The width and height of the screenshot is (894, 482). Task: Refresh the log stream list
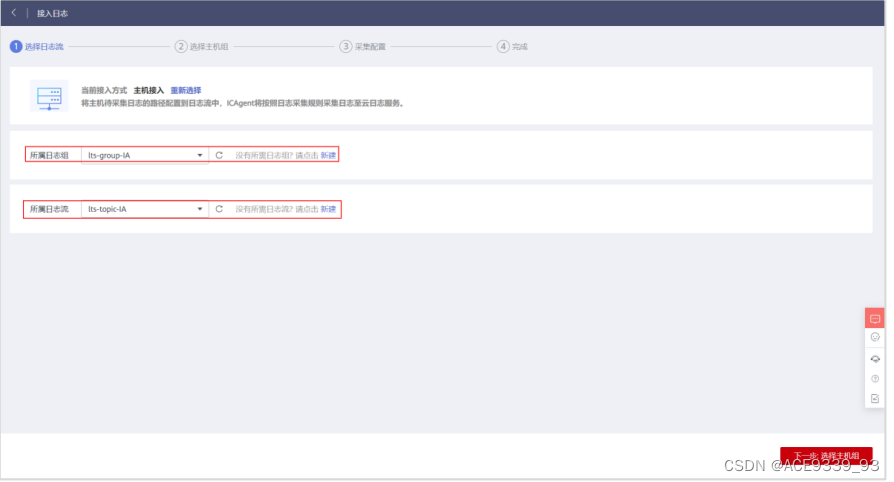[219, 209]
